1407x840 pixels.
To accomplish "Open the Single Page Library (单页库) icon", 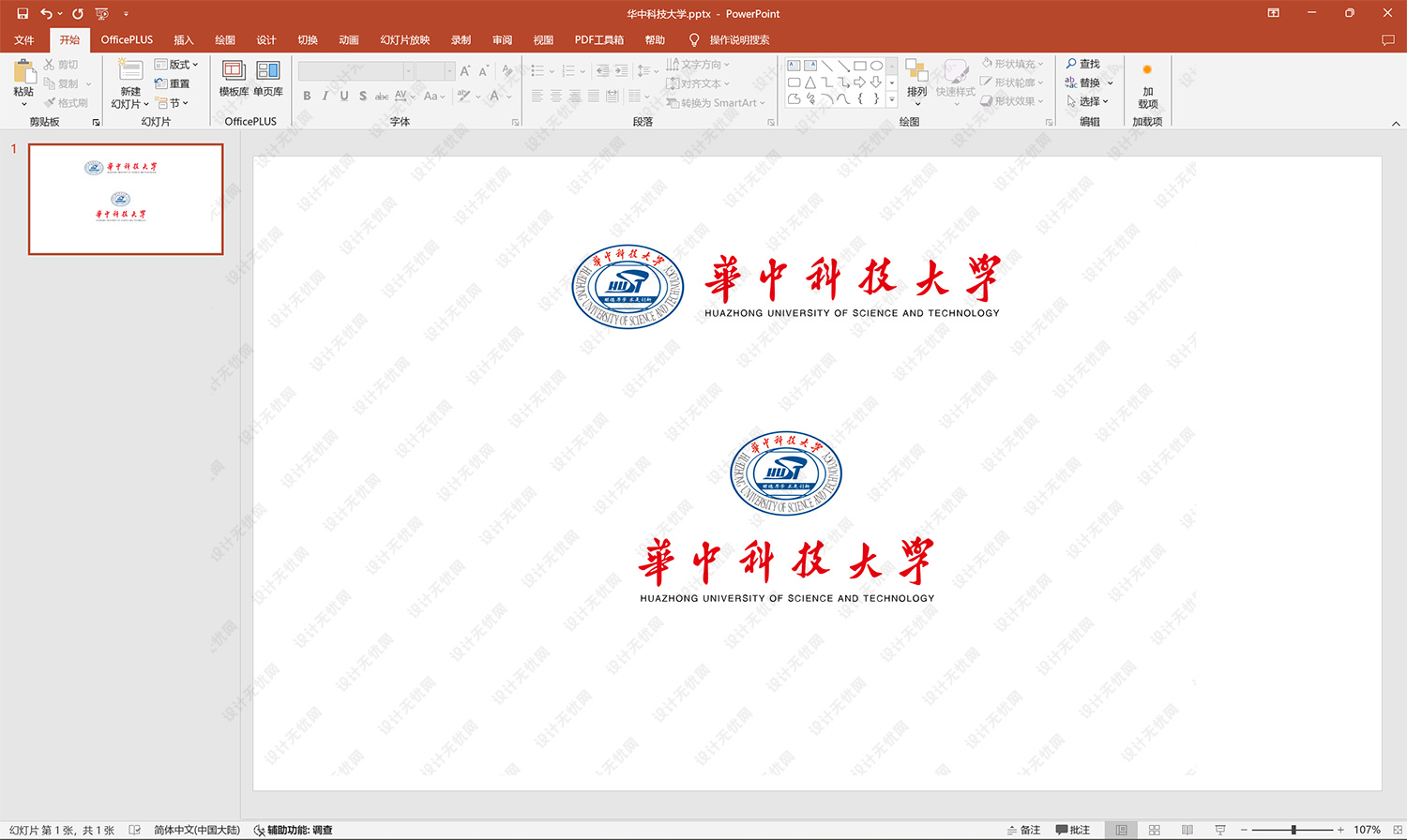I will [268, 70].
